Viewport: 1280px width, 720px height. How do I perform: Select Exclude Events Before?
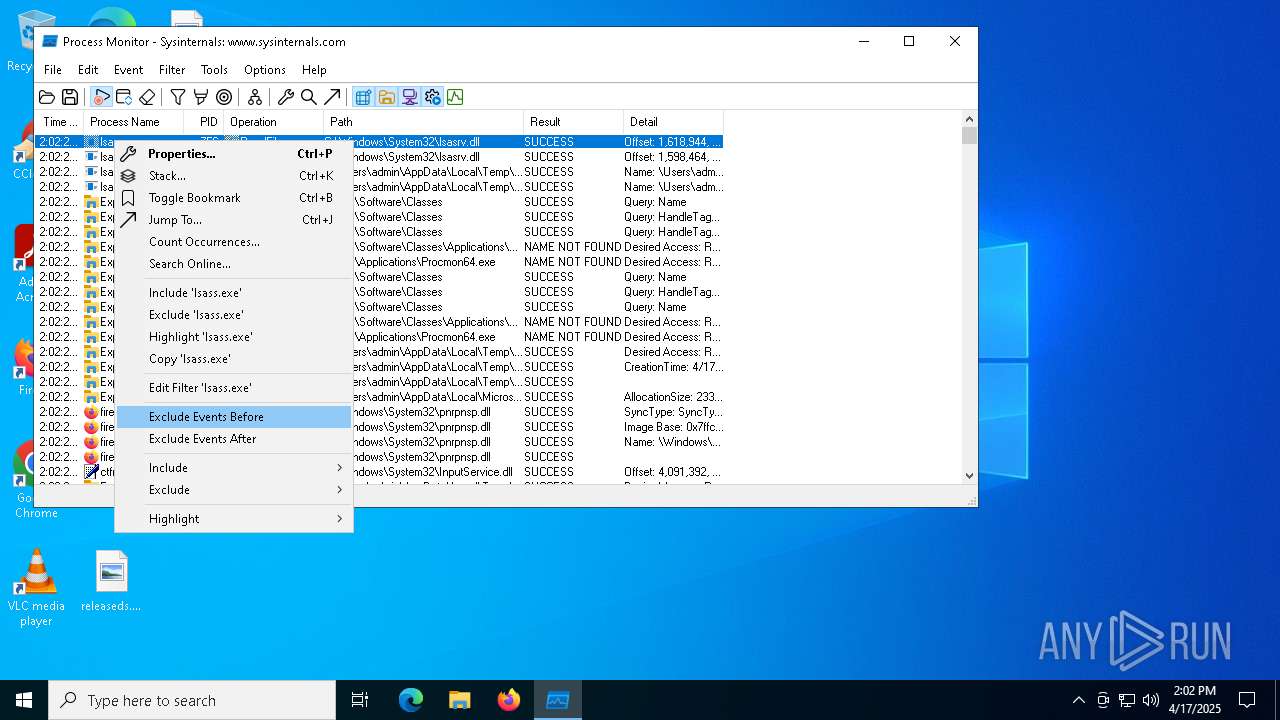233,417
